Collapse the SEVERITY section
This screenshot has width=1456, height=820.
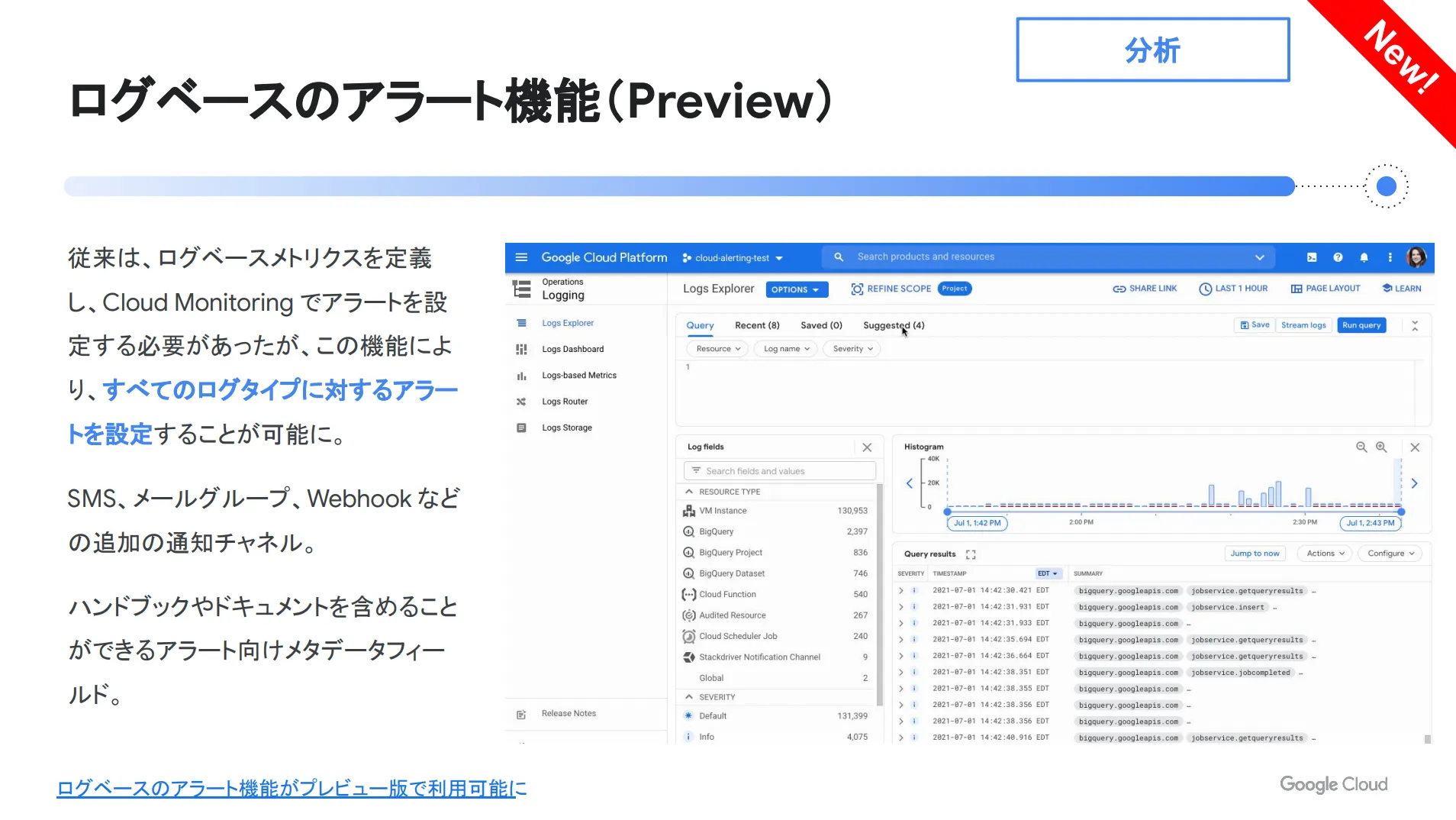pyautogui.click(x=689, y=697)
